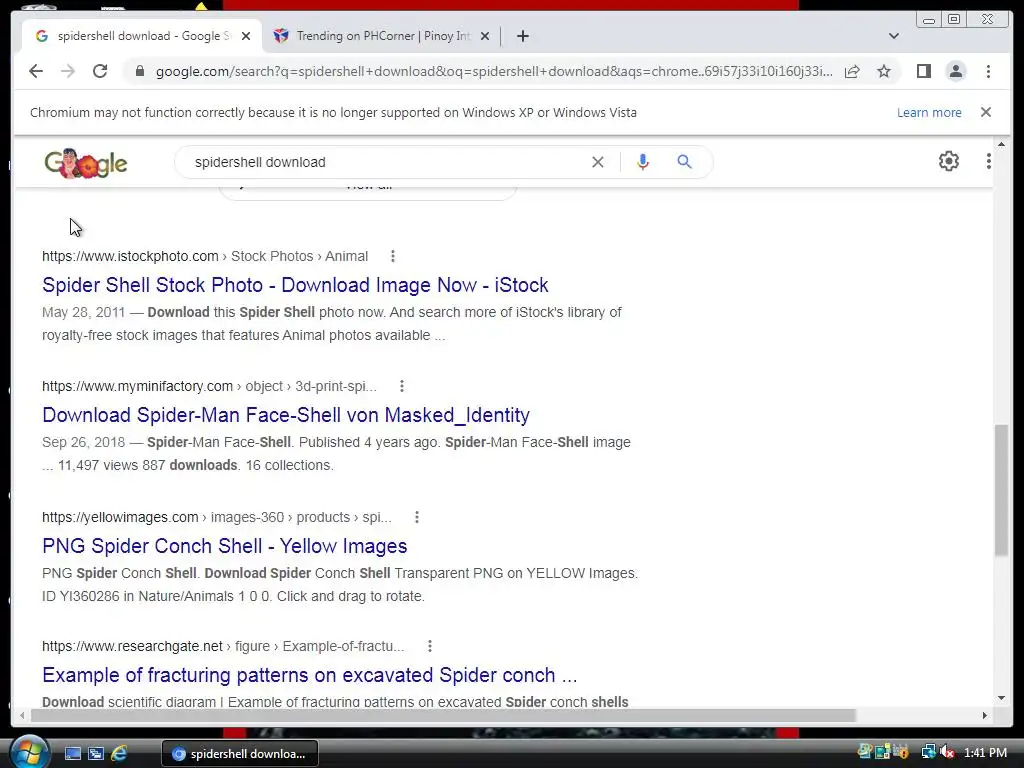
Task: Select the spidershell download Google tab
Action: click(x=142, y=36)
